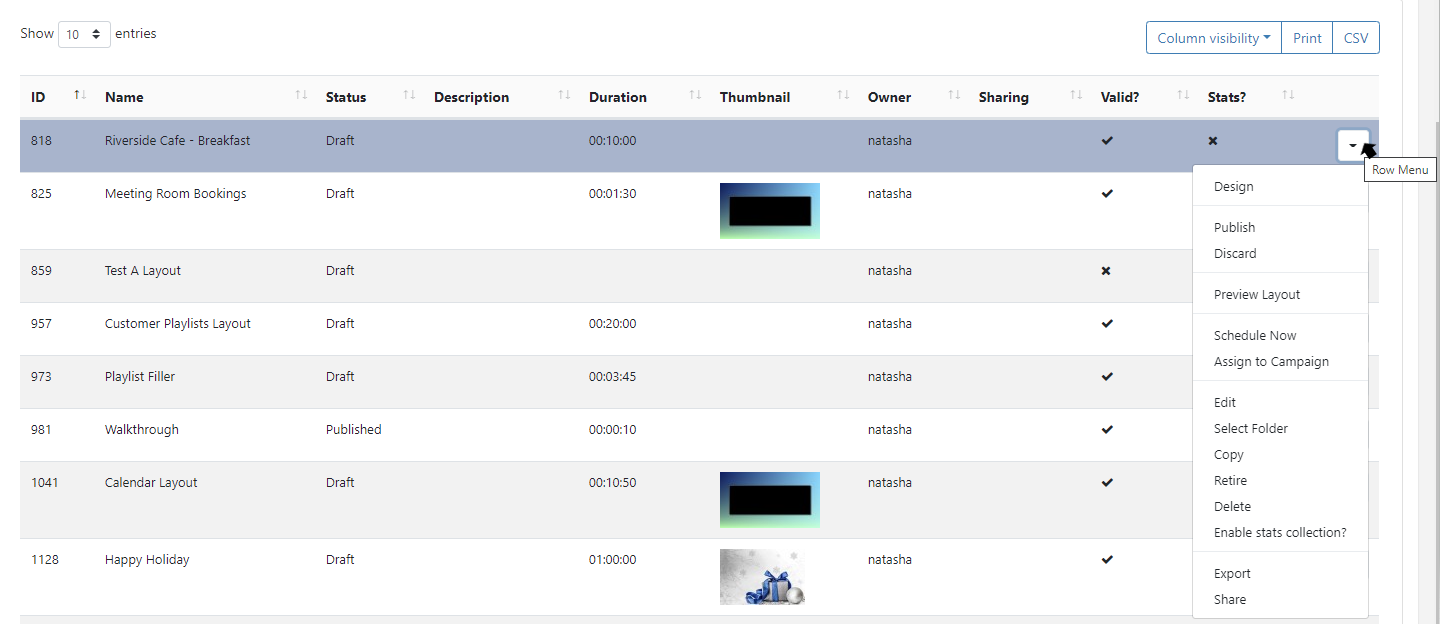1440x624 pixels.
Task: Click the Meeting Room Bookings thumbnail
Action: (x=769, y=211)
